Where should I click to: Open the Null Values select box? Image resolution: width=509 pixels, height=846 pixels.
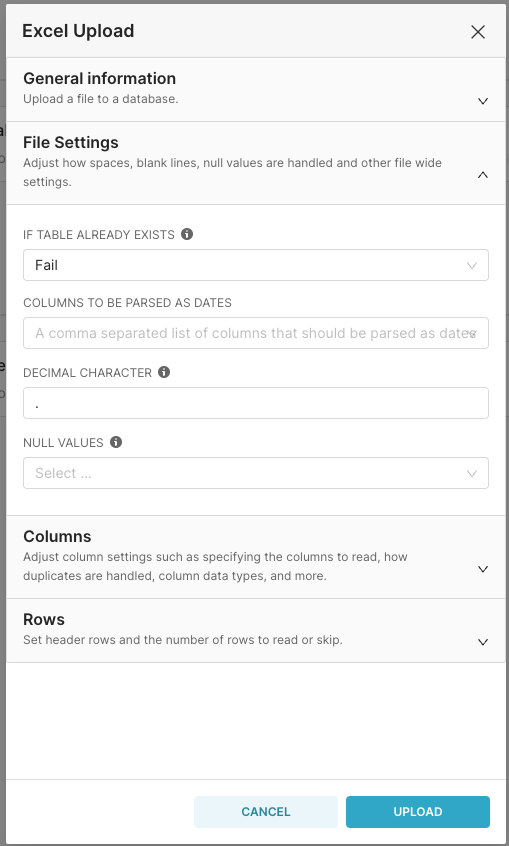pyautogui.click(x=256, y=473)
